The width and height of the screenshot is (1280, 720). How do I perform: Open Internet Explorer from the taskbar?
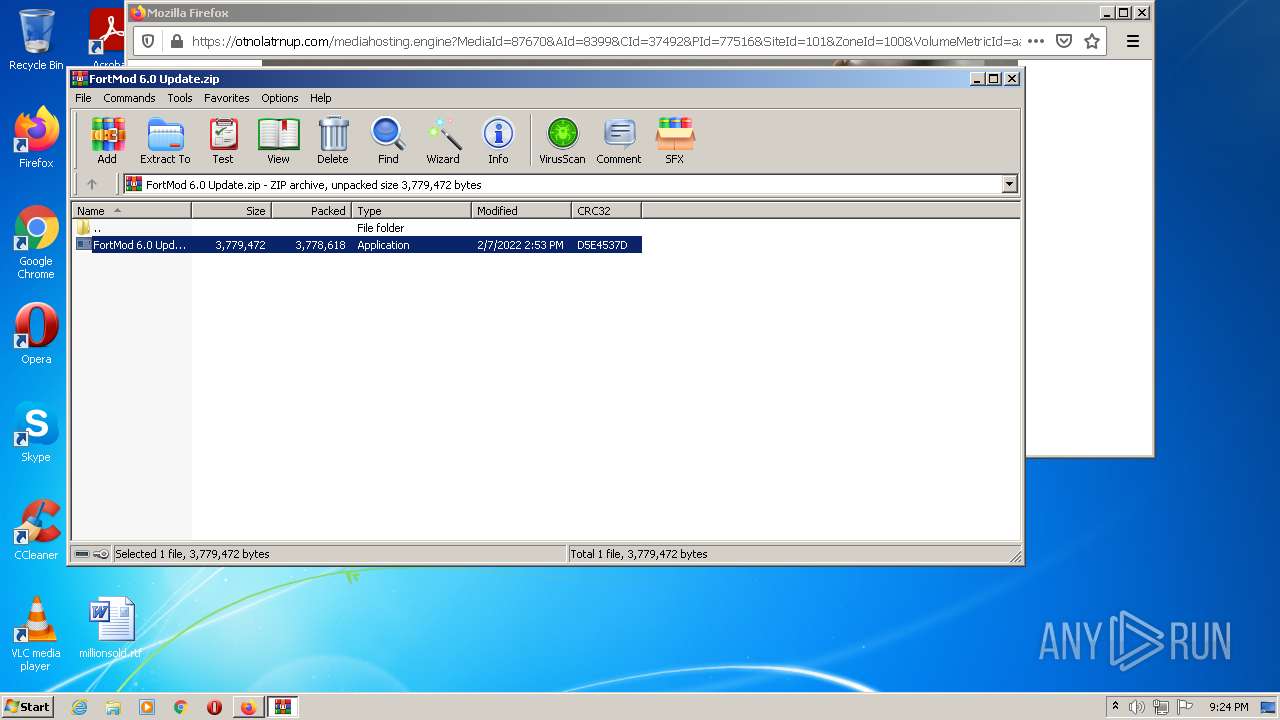tap(80, 707)
